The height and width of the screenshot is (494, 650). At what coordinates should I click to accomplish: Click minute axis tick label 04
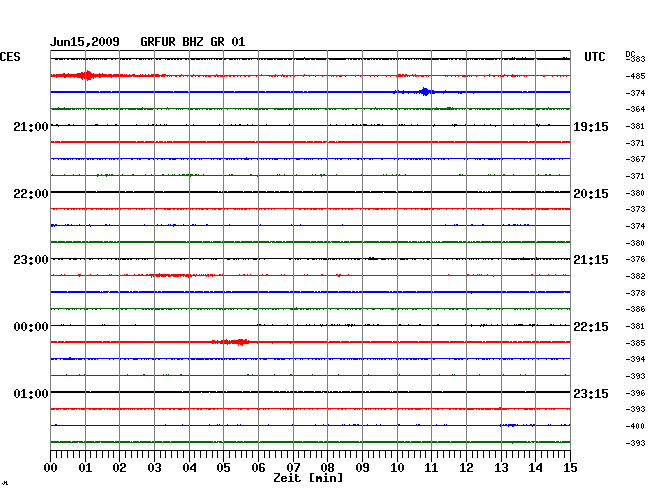pos(189,468)
